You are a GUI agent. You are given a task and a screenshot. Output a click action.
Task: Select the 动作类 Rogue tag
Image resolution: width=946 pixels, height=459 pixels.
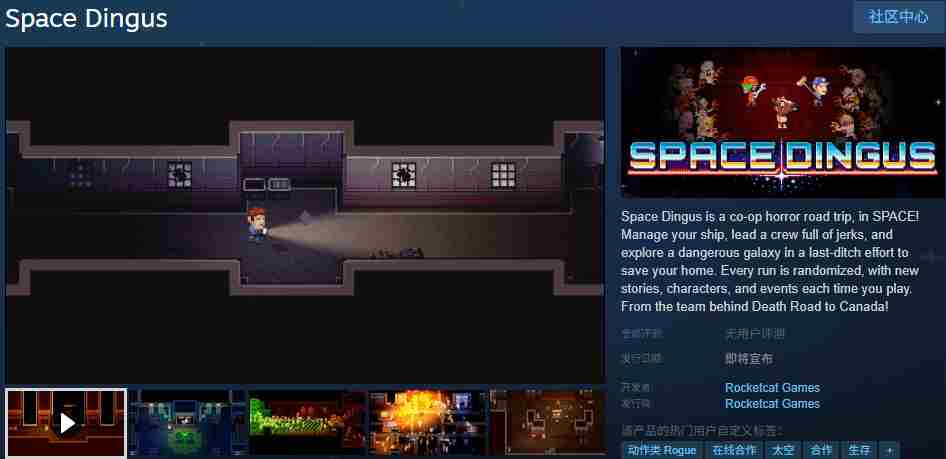click(661, 450)
